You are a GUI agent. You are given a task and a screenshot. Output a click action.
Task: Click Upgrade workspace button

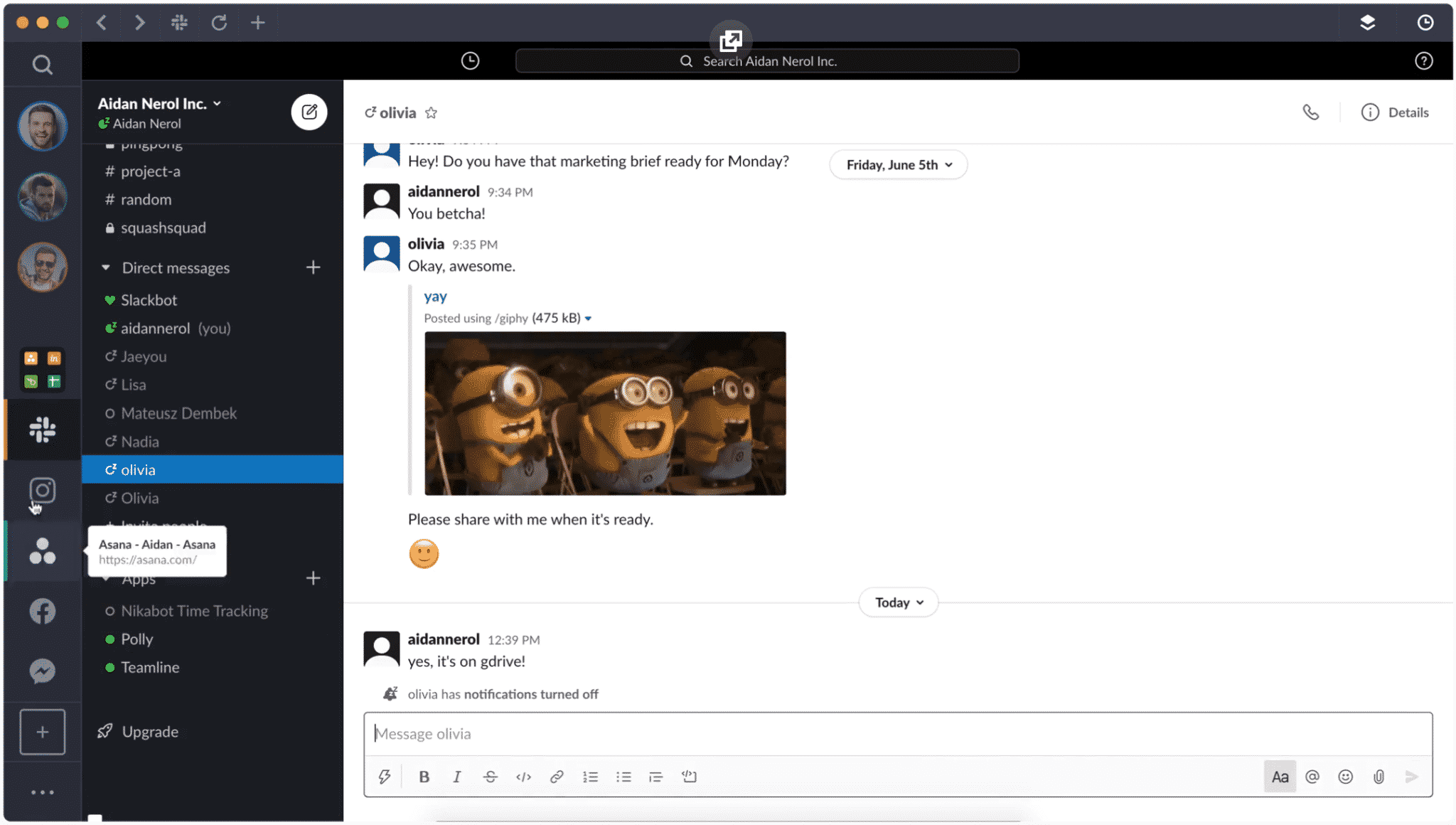150,731
